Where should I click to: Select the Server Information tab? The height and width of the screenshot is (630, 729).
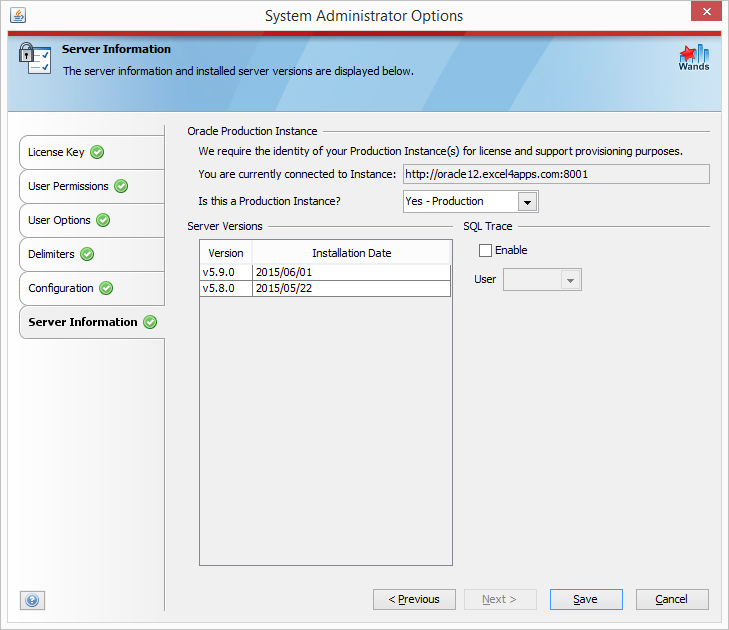pyautogui.click(x=92, y=322)
